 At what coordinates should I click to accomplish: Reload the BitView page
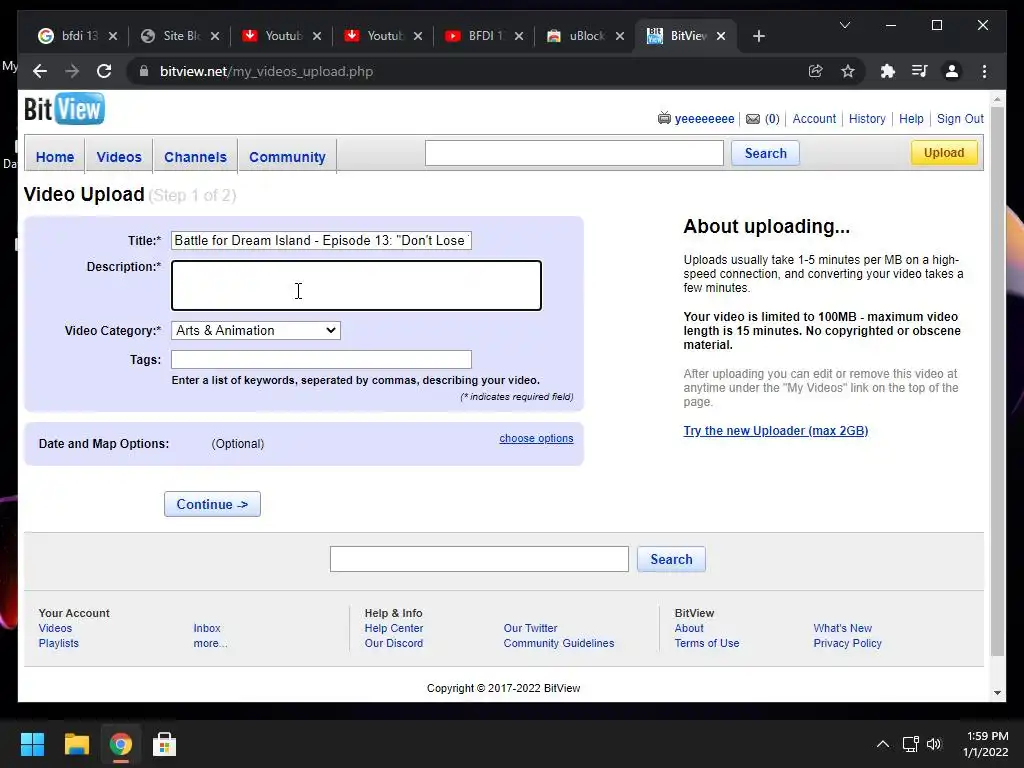pyautogui.click(x=104, y=71)
